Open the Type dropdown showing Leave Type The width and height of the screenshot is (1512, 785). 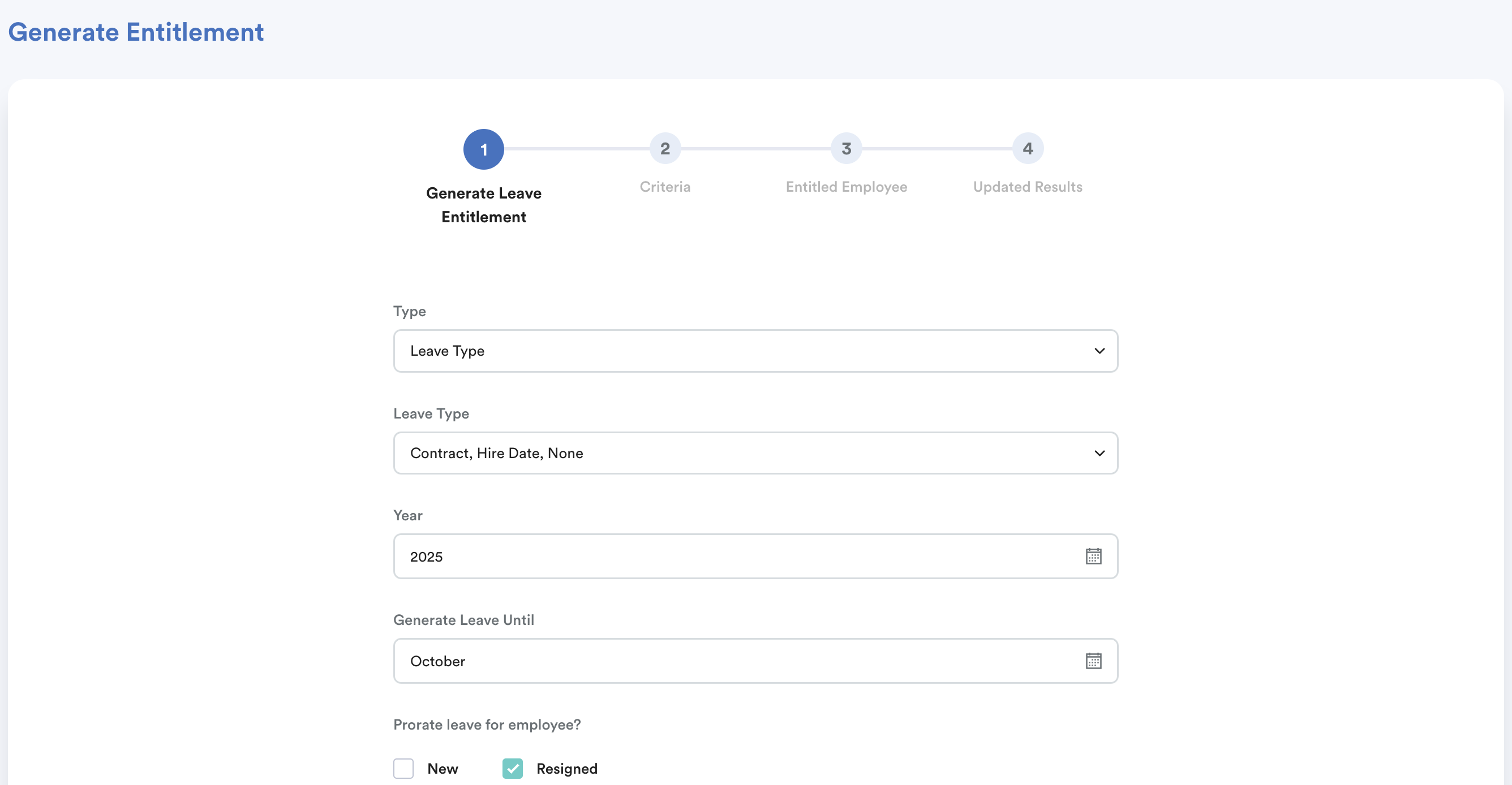[x=755, y=351]
